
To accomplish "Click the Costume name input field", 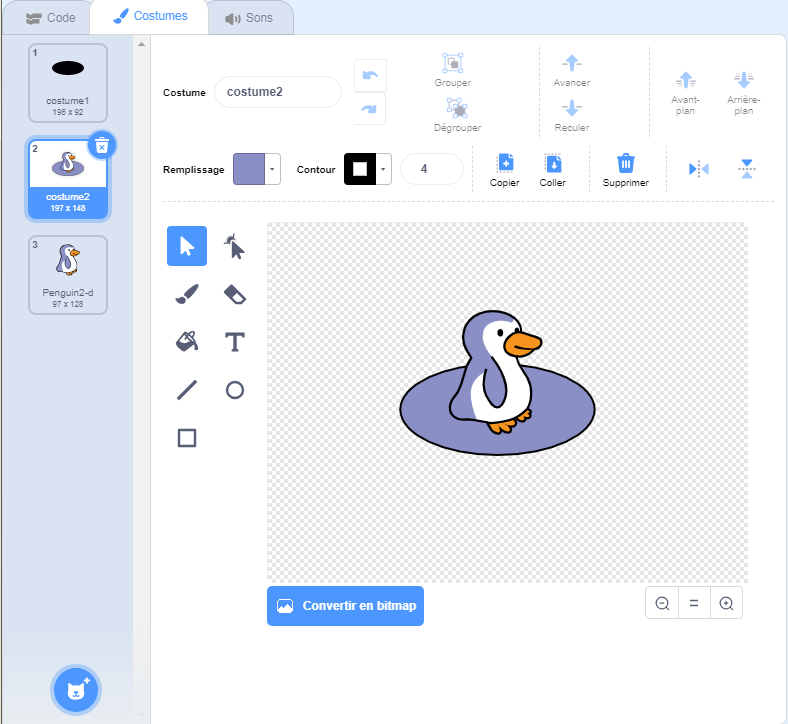I will click(x=278, y=92).
